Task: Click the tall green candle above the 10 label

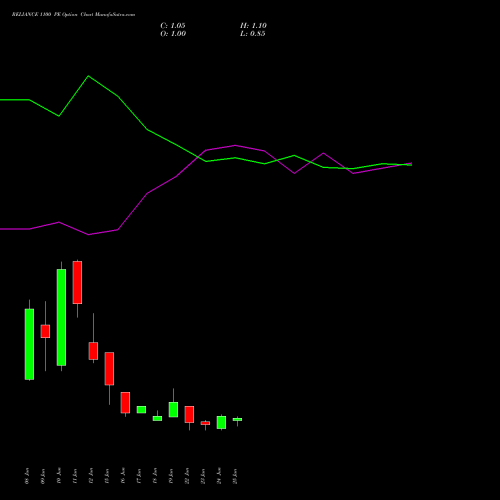Action: (61, 317)
